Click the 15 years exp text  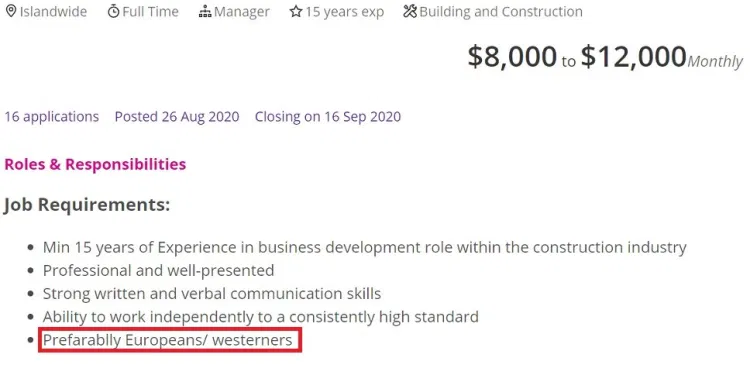[344, 12]
